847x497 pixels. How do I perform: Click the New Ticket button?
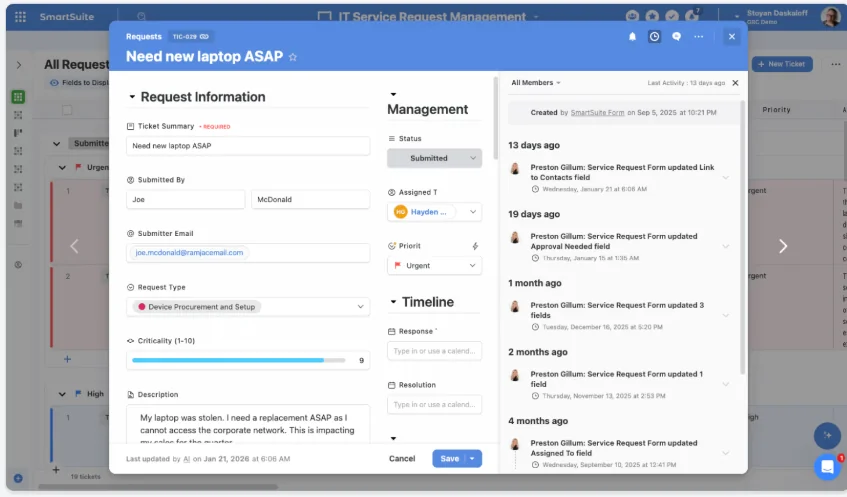(782, 64)
